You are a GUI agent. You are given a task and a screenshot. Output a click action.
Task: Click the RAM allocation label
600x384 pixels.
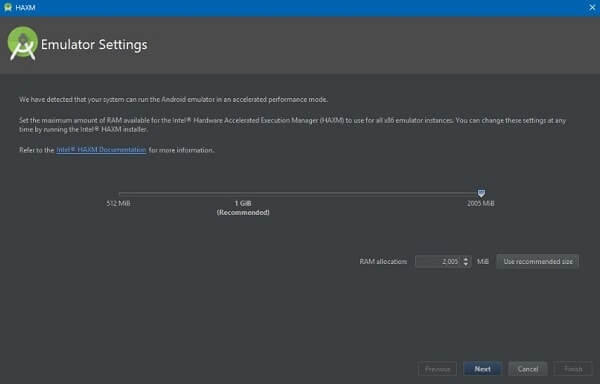point(383,262)
